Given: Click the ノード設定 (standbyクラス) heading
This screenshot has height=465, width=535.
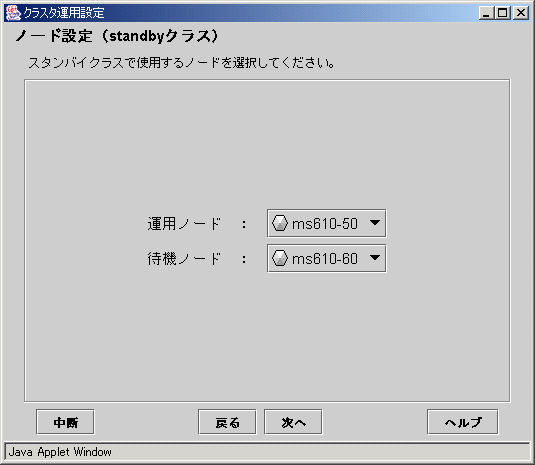Looking at the screenshot, I should coord(117,36).
